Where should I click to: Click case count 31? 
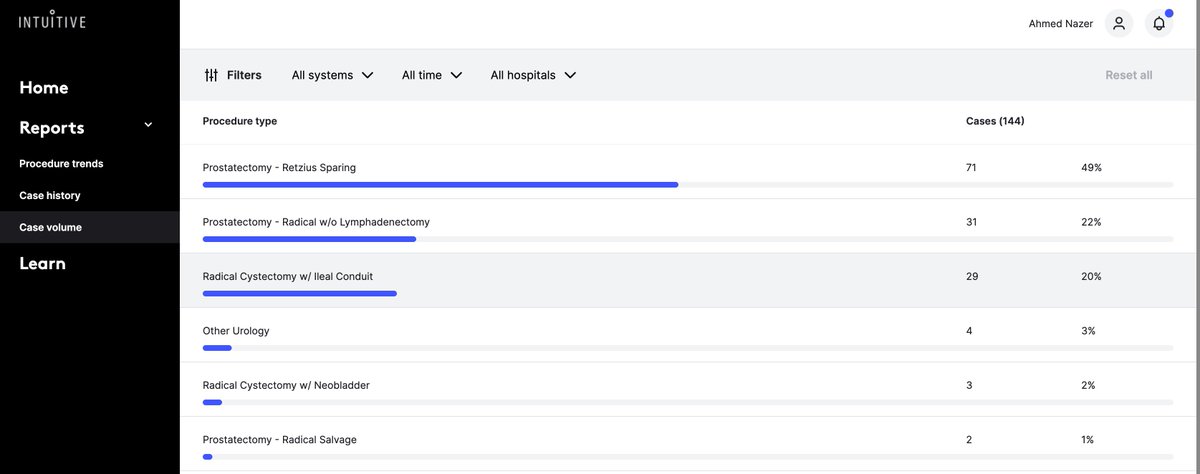click(x=971, y=222)
